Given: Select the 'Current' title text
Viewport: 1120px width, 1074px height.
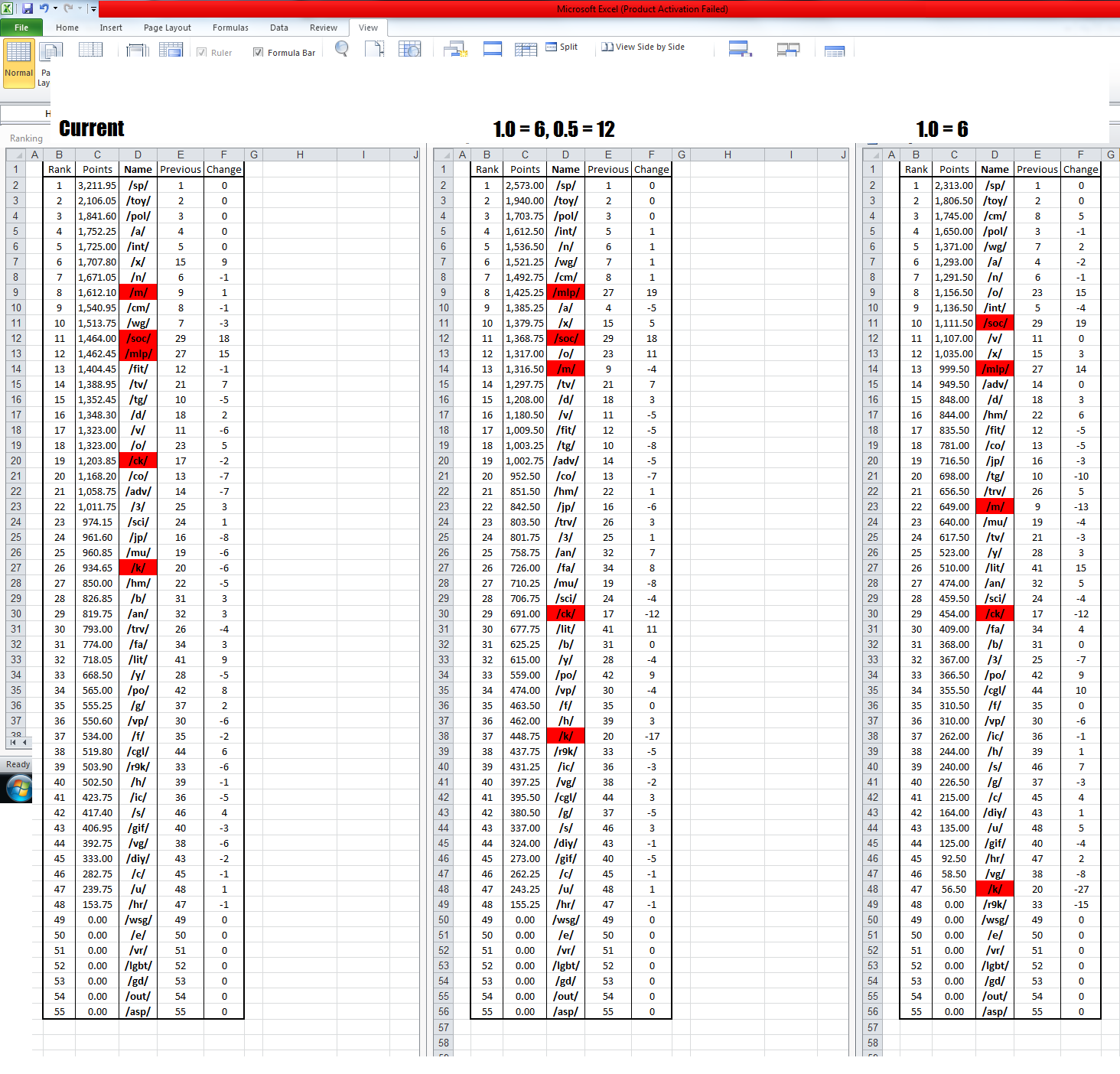Looking at the screenshot, I should 92,129.
